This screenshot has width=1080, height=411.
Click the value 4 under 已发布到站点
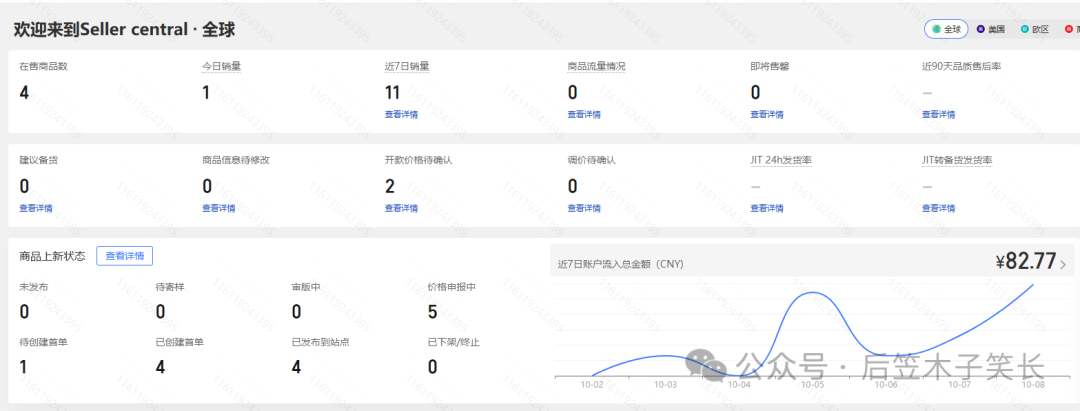tap(296, 367)
